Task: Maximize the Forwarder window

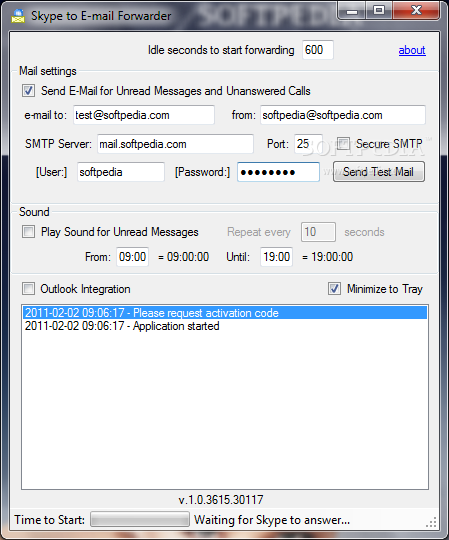Action: coord(379,10)
